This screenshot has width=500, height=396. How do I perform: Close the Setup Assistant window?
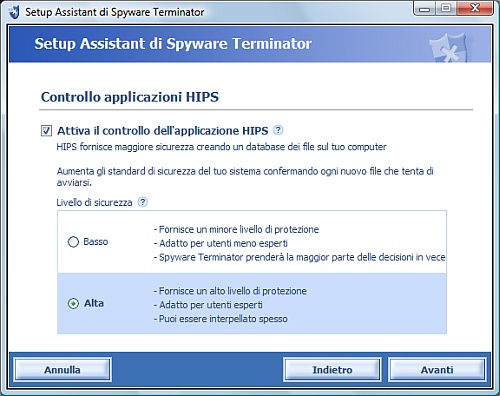tap(475, 8)
